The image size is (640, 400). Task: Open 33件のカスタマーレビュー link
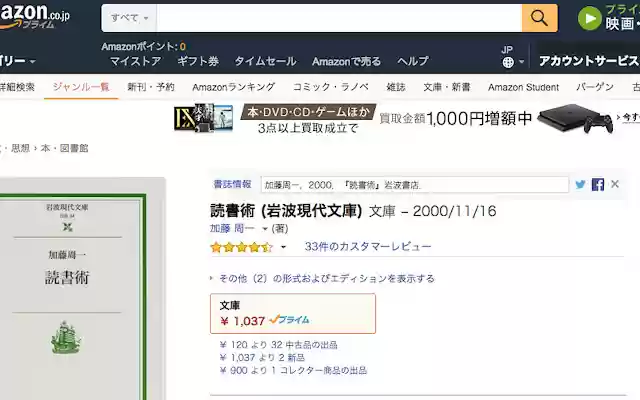[367, 247]
